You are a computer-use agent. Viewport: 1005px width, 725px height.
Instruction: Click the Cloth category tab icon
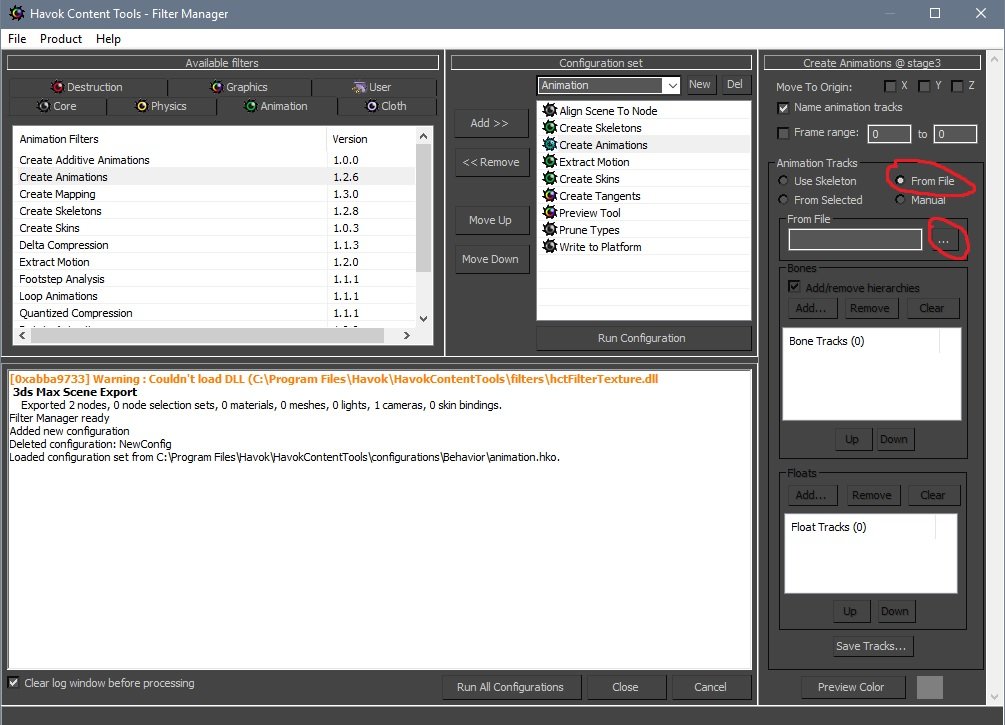pos(372,106)
